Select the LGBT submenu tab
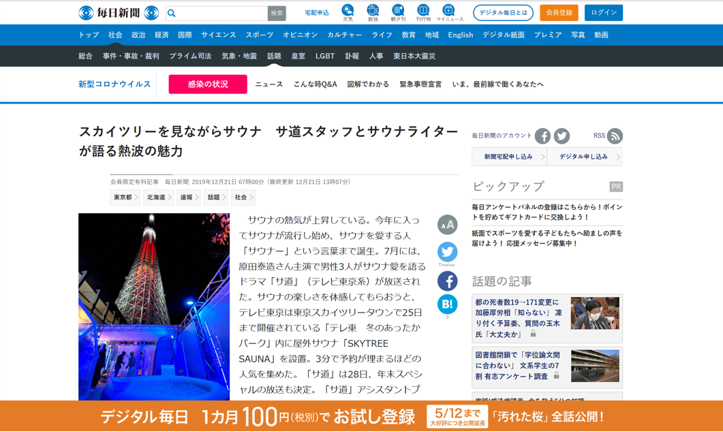This screenshot has height=432, width=723. 325,56
